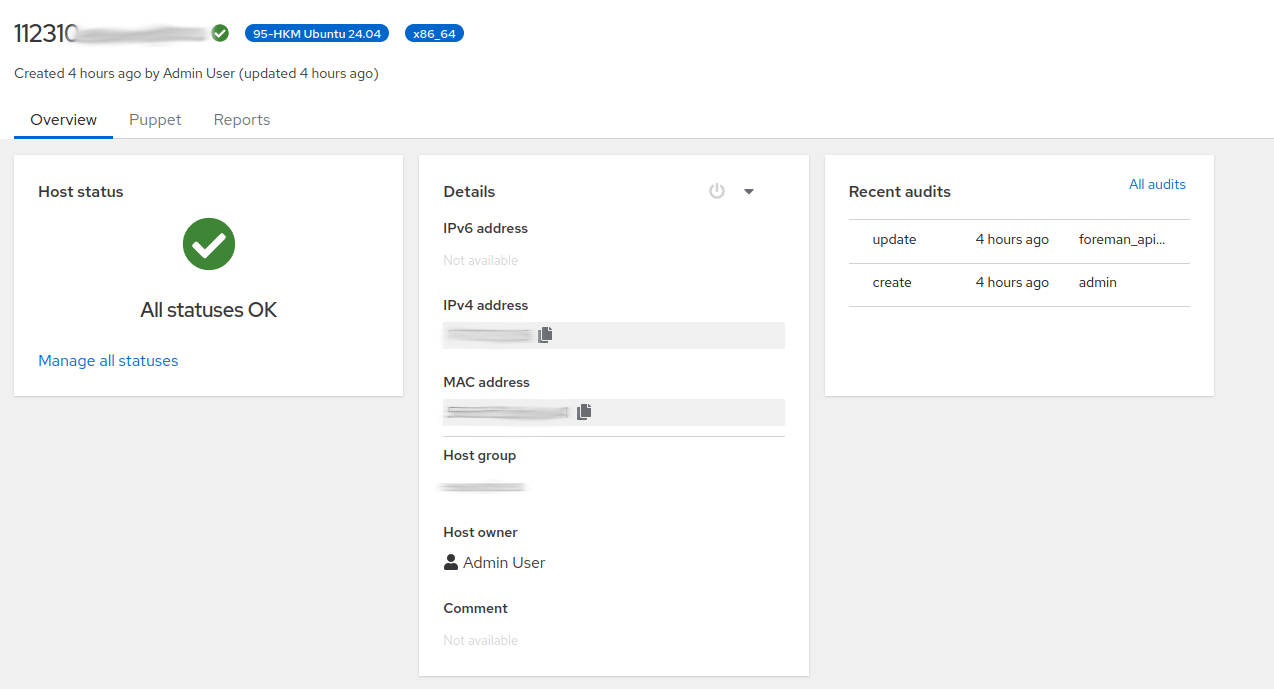Viewport: 1274px width, 689px height.
Task: Click the Host owner user icon
Action: pos(451,562)
